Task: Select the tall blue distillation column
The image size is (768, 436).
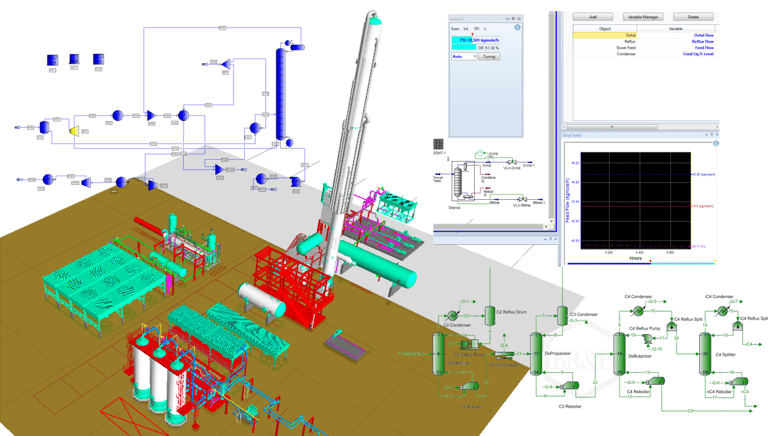Action: point(281,94)
